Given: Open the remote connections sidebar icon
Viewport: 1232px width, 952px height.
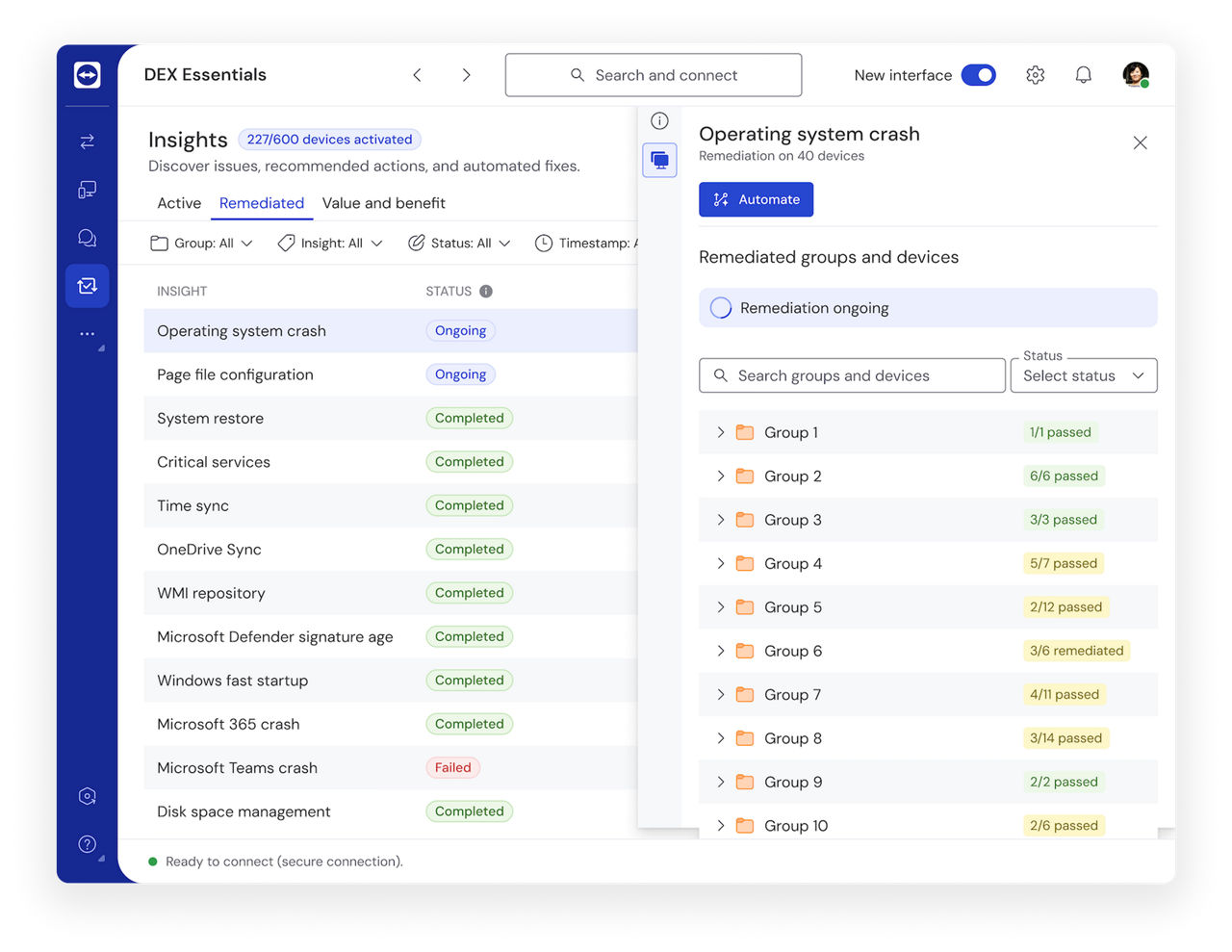Looking at the screenshot, I should [87, 141].
